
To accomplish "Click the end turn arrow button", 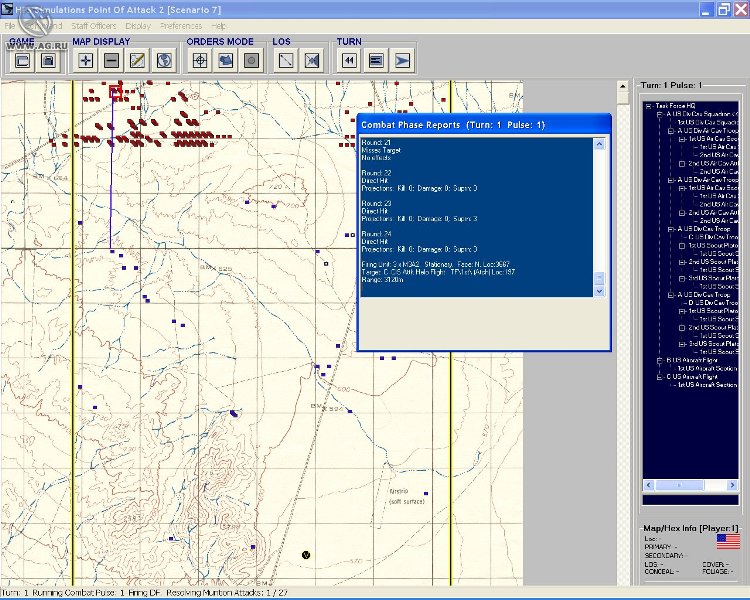I will coord(402,60).
